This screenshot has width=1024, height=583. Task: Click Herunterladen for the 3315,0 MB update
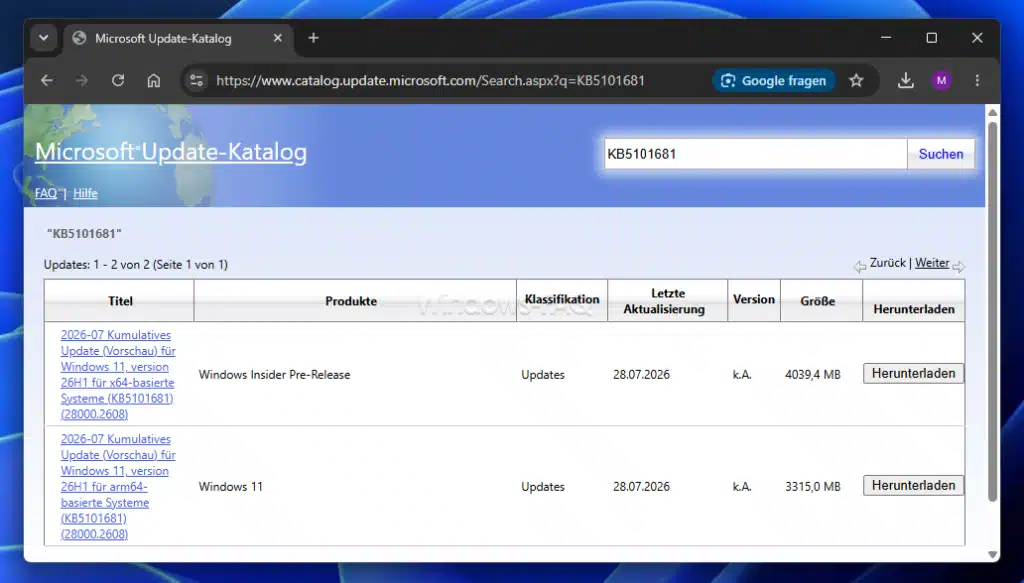click(913, 486)
